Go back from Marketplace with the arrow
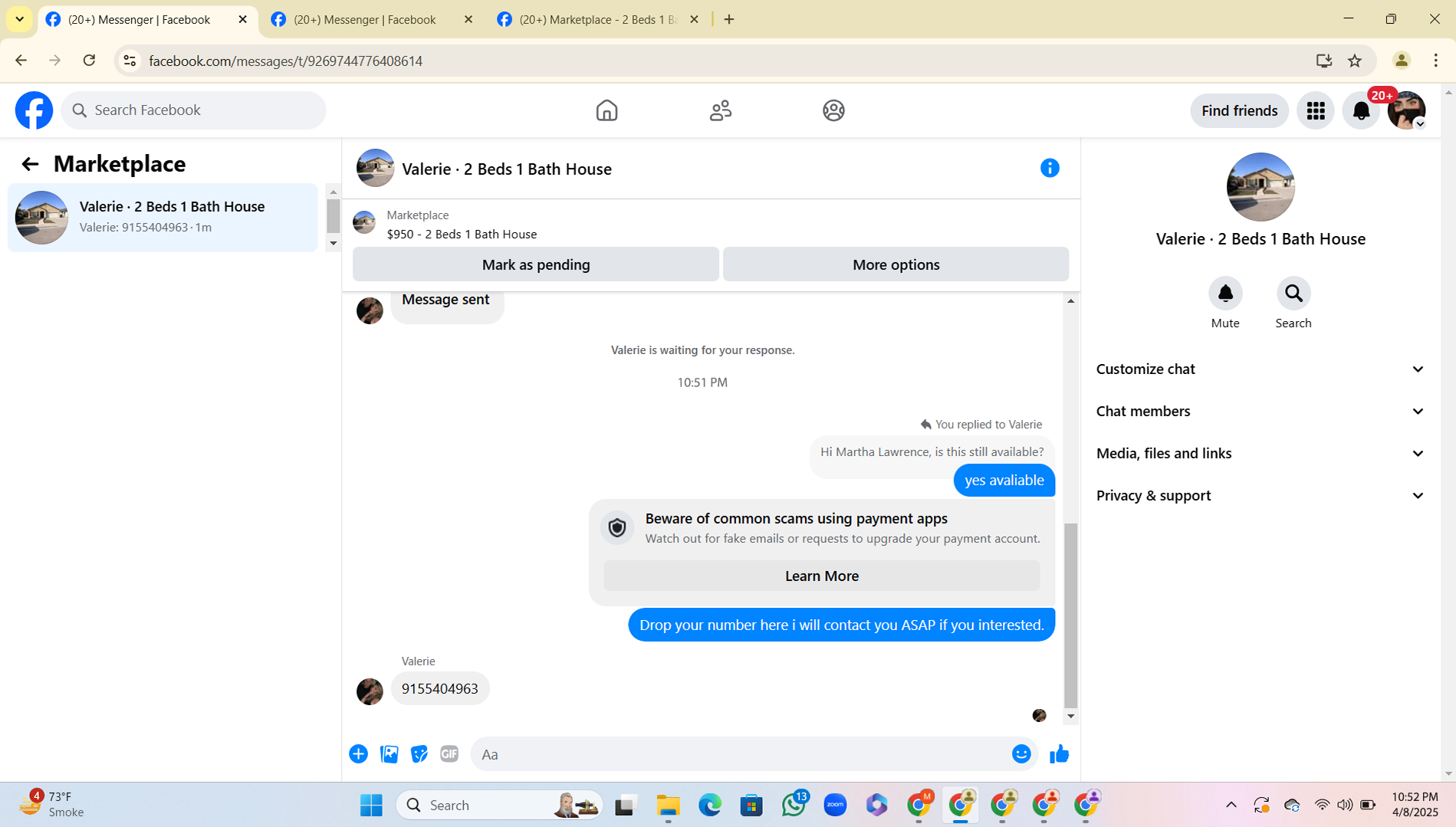This screenshot has width=1456, height=827. pyautogui.click(x=30, y=164)
